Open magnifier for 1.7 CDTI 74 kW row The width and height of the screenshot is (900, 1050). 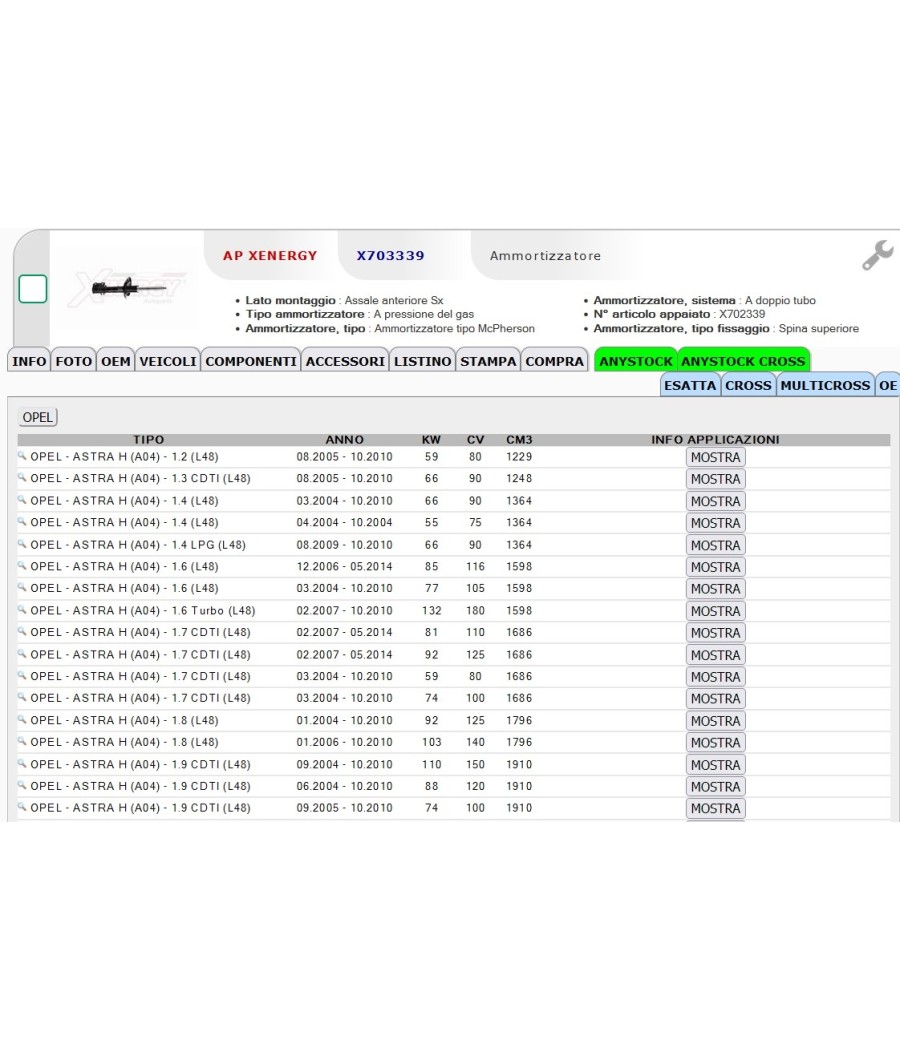pyautogui.click(x=22, y=697)
